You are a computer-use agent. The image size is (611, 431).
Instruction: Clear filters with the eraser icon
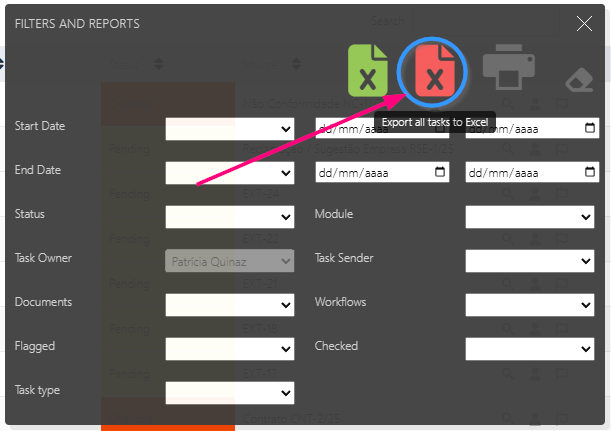click(579, 80)
